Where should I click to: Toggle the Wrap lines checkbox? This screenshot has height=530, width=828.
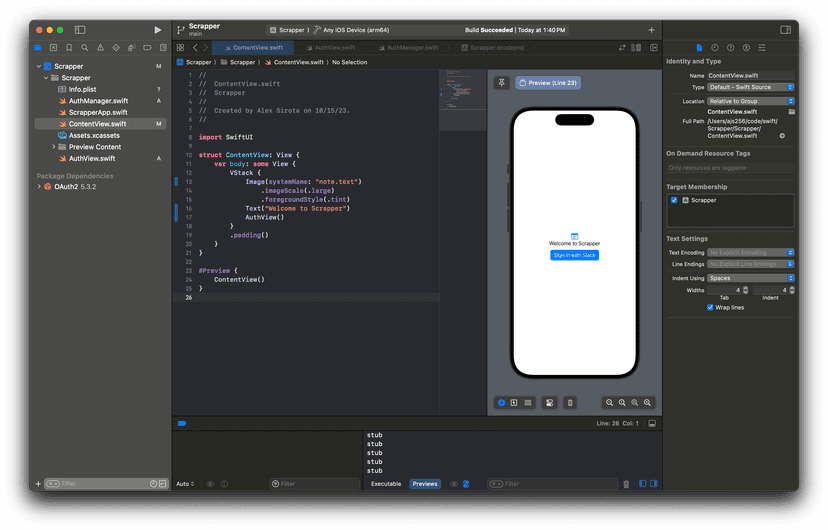[710, 308]
